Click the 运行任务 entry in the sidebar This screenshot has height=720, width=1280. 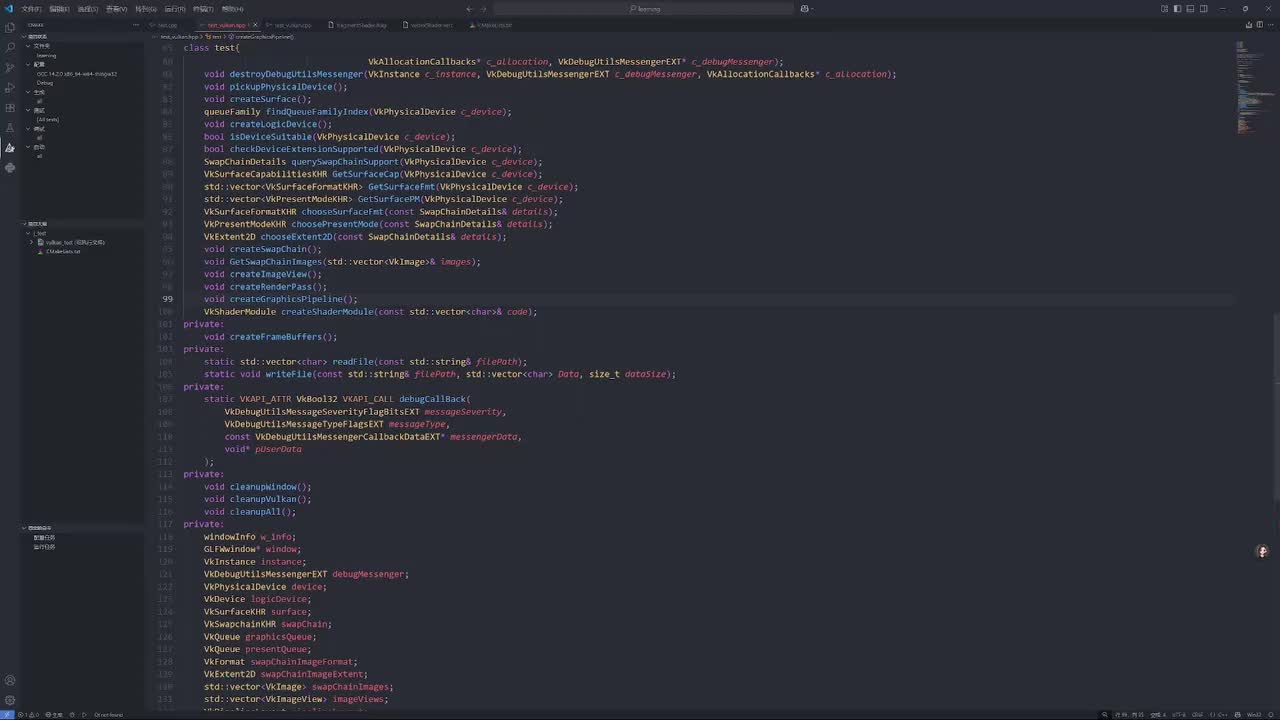[x=44, y=547]
